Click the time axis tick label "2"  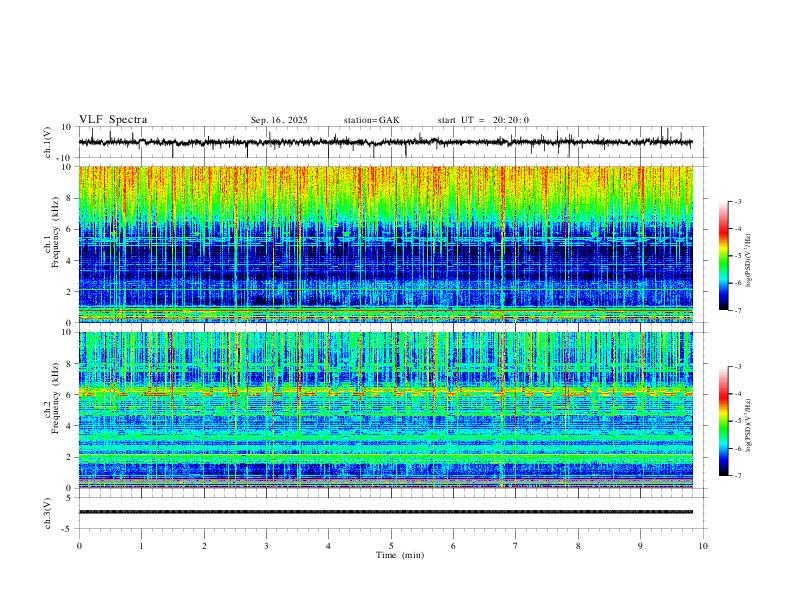204,546
